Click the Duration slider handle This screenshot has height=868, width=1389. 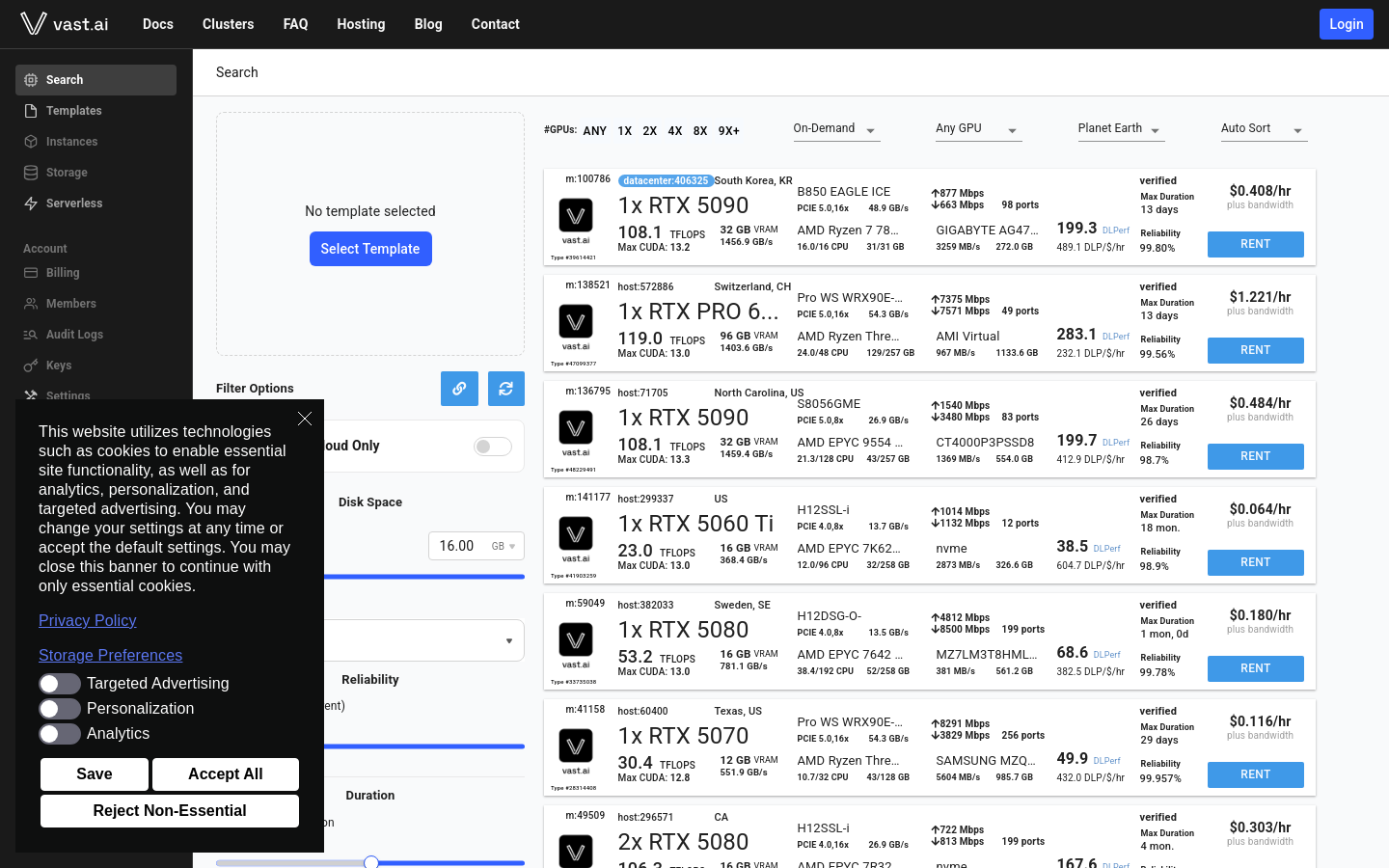pos(371,862)
